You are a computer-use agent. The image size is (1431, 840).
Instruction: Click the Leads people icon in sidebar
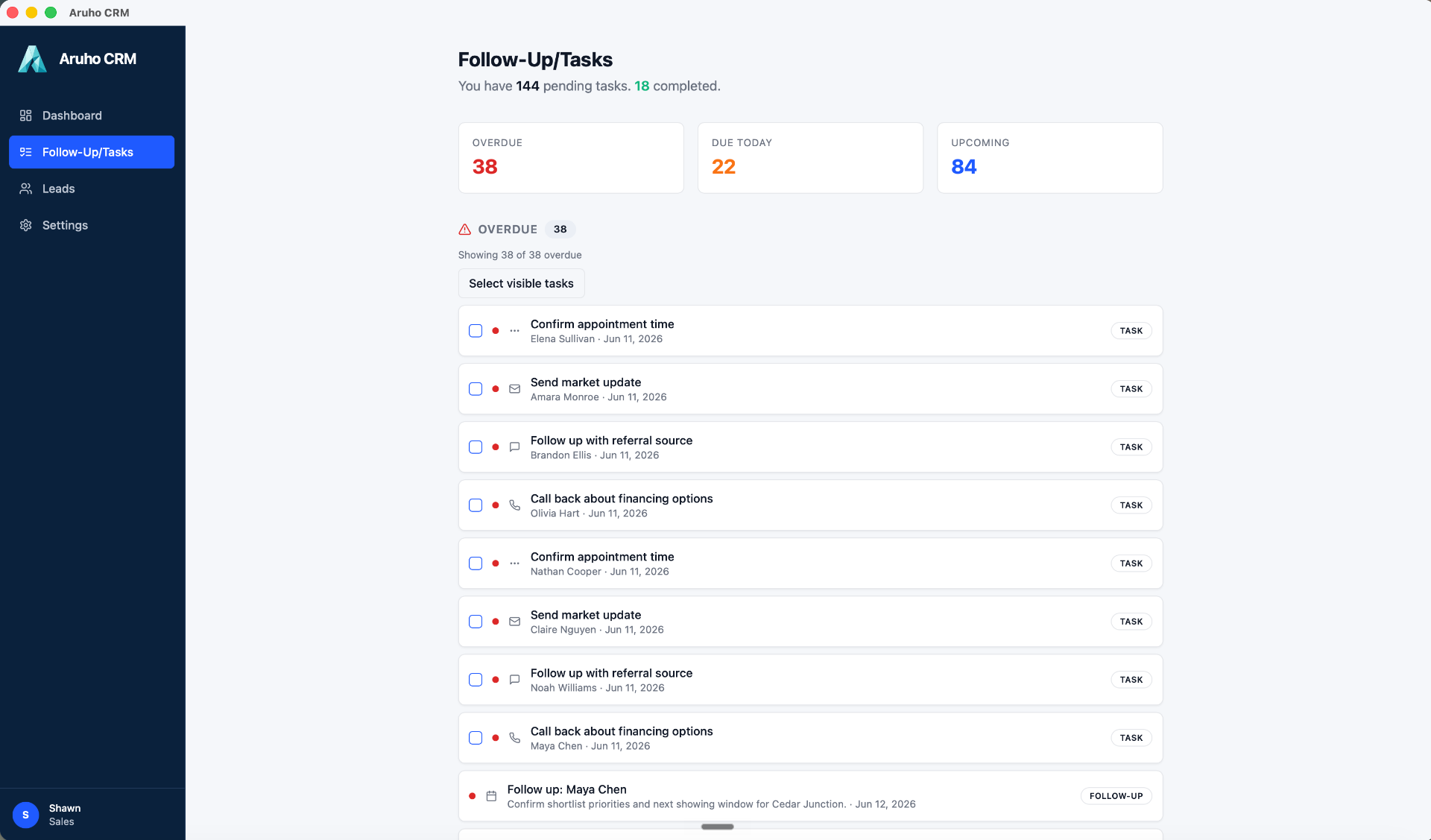(26, 189)
